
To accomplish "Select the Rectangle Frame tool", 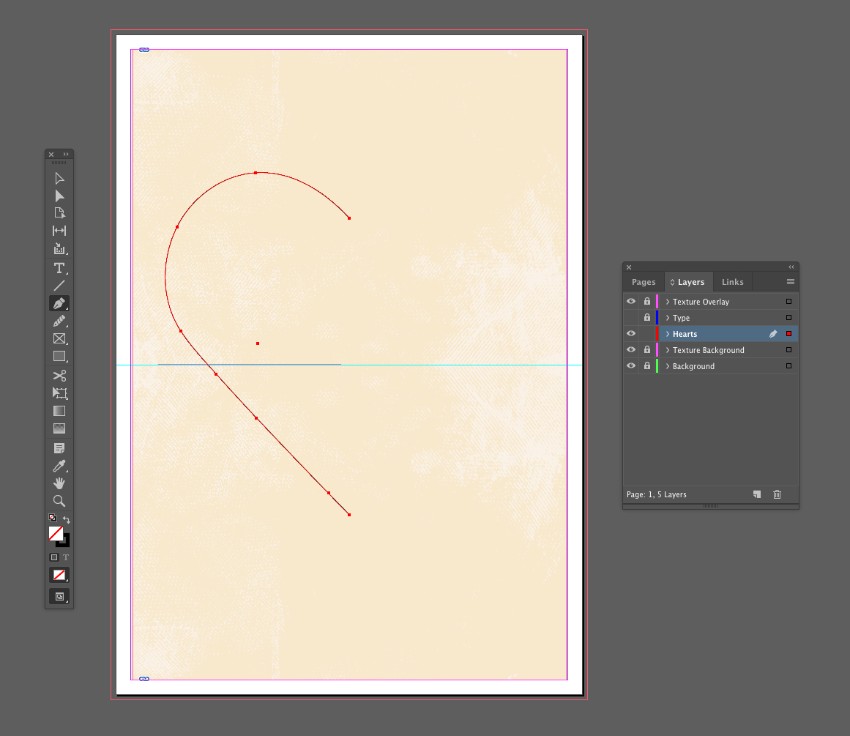I will (x=59, y=339).
